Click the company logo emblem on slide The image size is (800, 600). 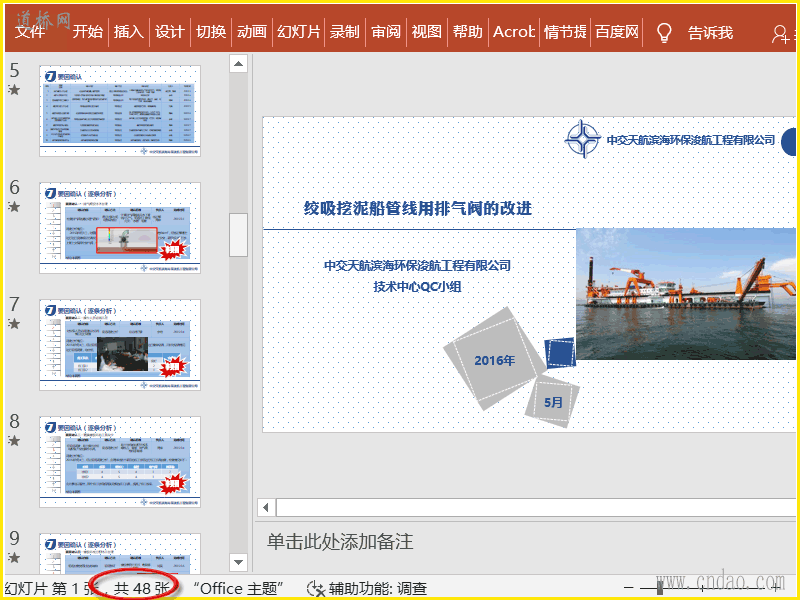(x=583, y=139)
